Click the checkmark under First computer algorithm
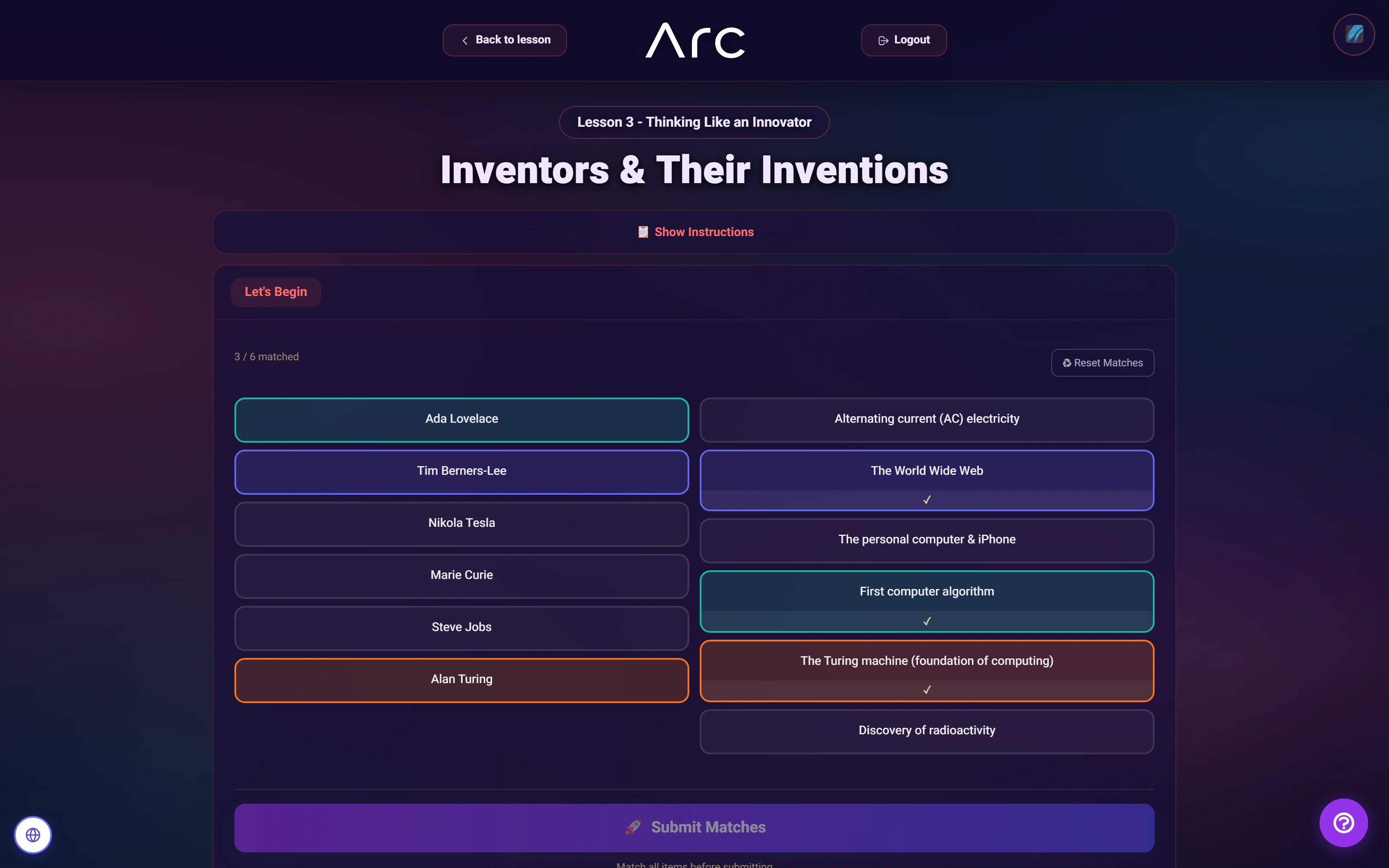This screenshot has width=1389, height=868. tap(927, 621)
